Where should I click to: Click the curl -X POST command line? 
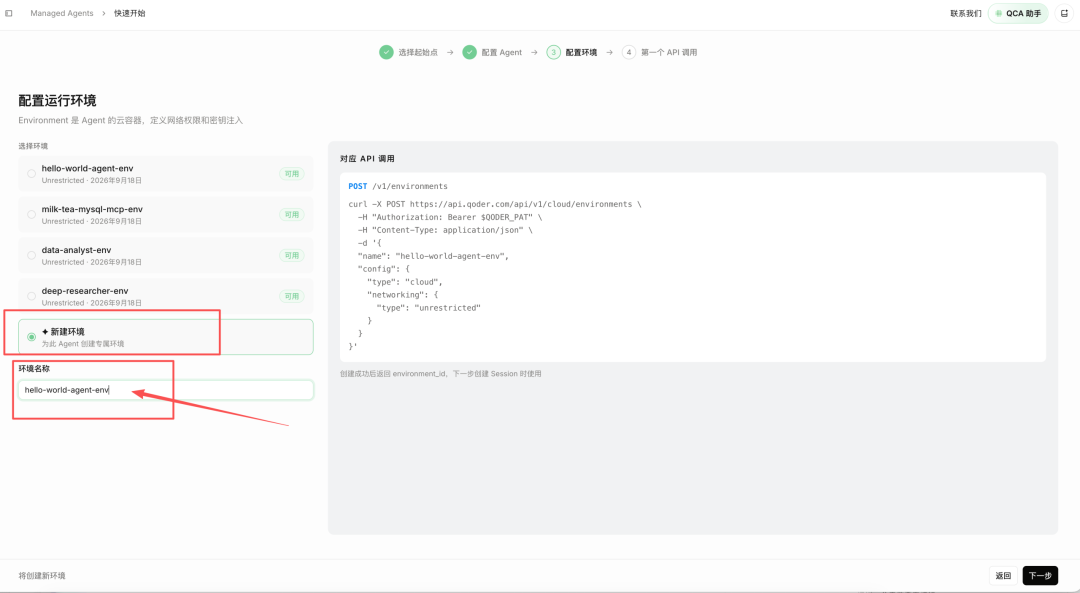point(495,205)
